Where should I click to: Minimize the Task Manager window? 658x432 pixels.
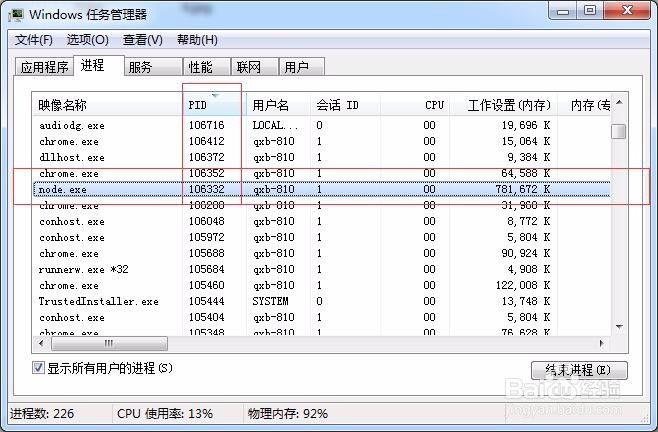pyautogui.click(x=563, y=10)
